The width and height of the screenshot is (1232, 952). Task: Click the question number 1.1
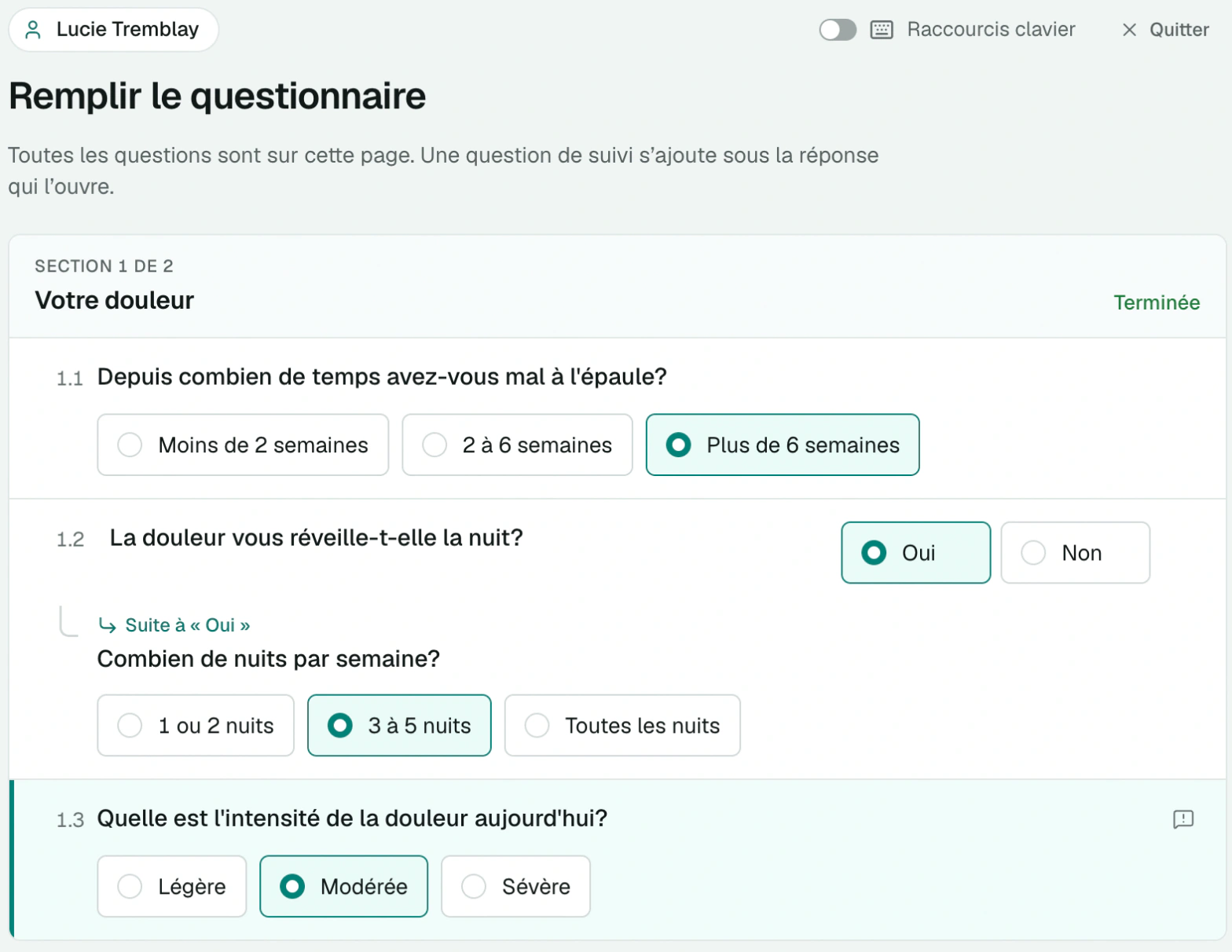click(70, 379)
